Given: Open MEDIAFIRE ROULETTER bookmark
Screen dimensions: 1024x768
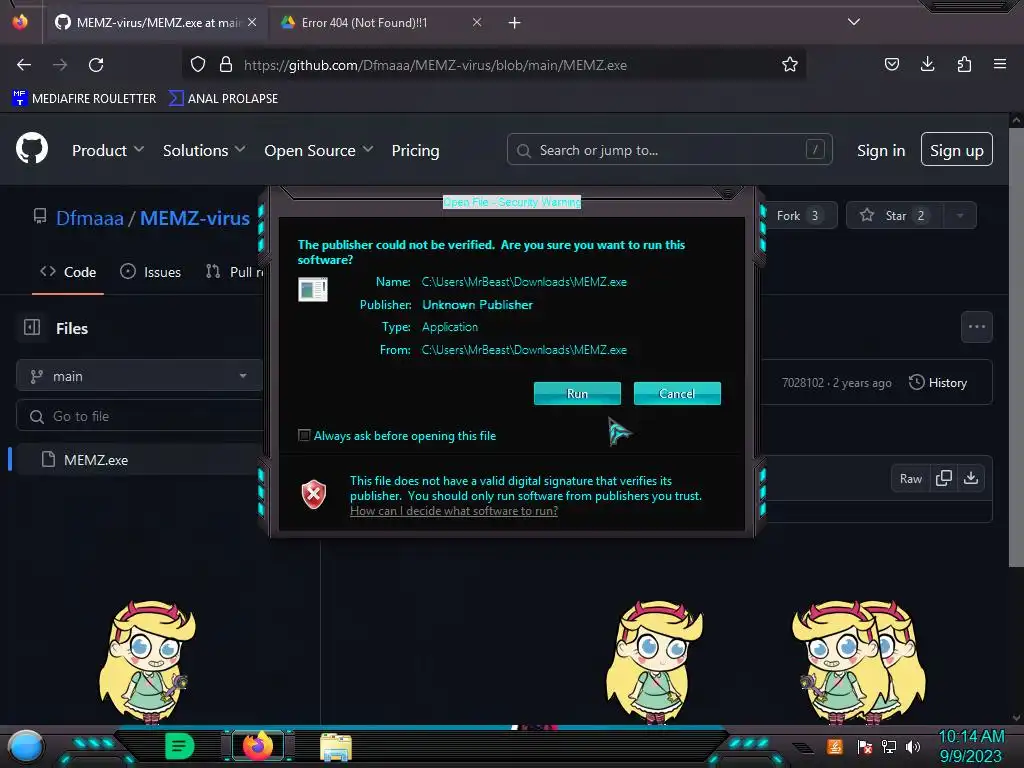Looking at the screenshot, I should pyautogui.click(x=84, y=99).
